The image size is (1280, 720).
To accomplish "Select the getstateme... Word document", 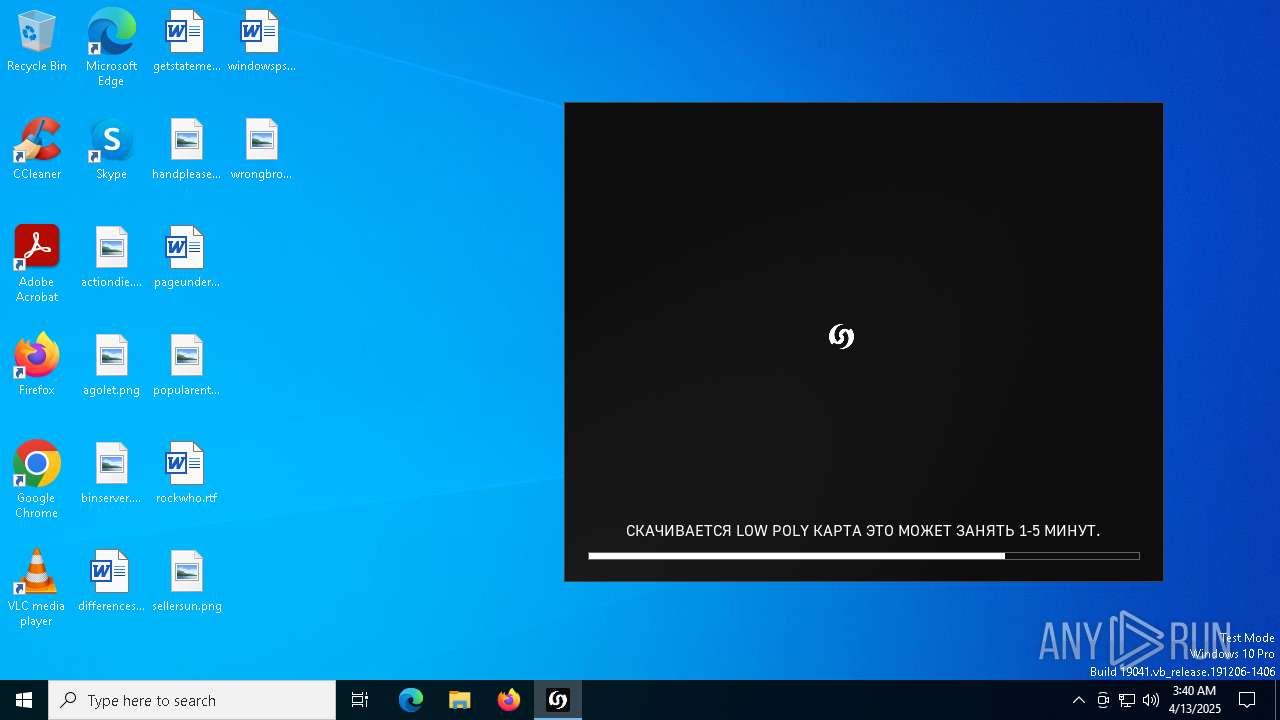I will 186,42.
